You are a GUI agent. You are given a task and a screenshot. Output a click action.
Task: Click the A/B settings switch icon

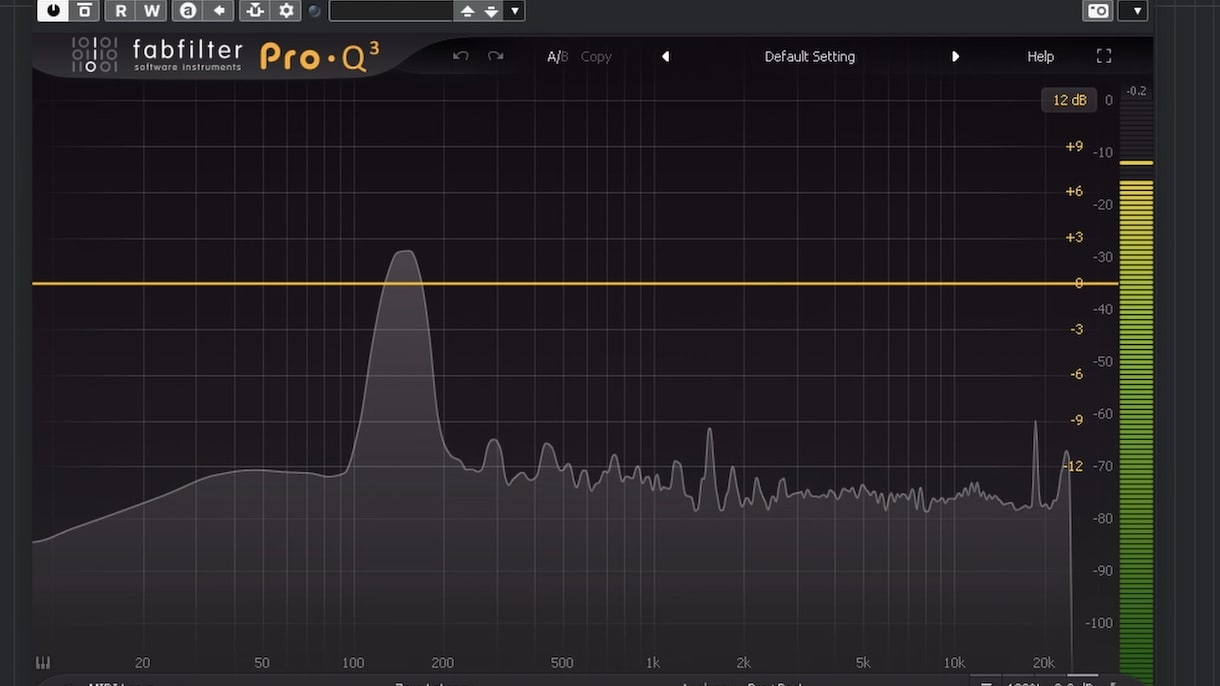[187, 10]
